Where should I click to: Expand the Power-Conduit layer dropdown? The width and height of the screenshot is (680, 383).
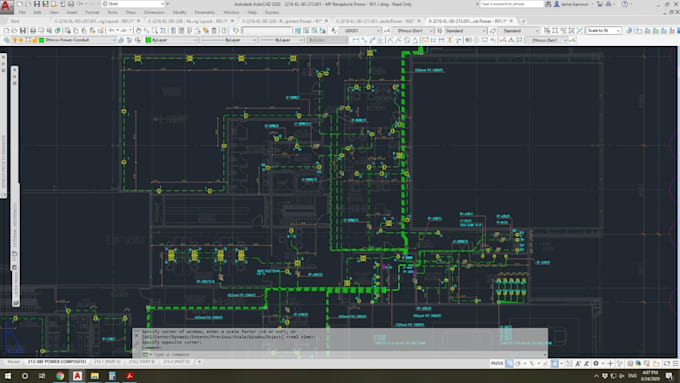pyautogui.click(x=114, y=40)
